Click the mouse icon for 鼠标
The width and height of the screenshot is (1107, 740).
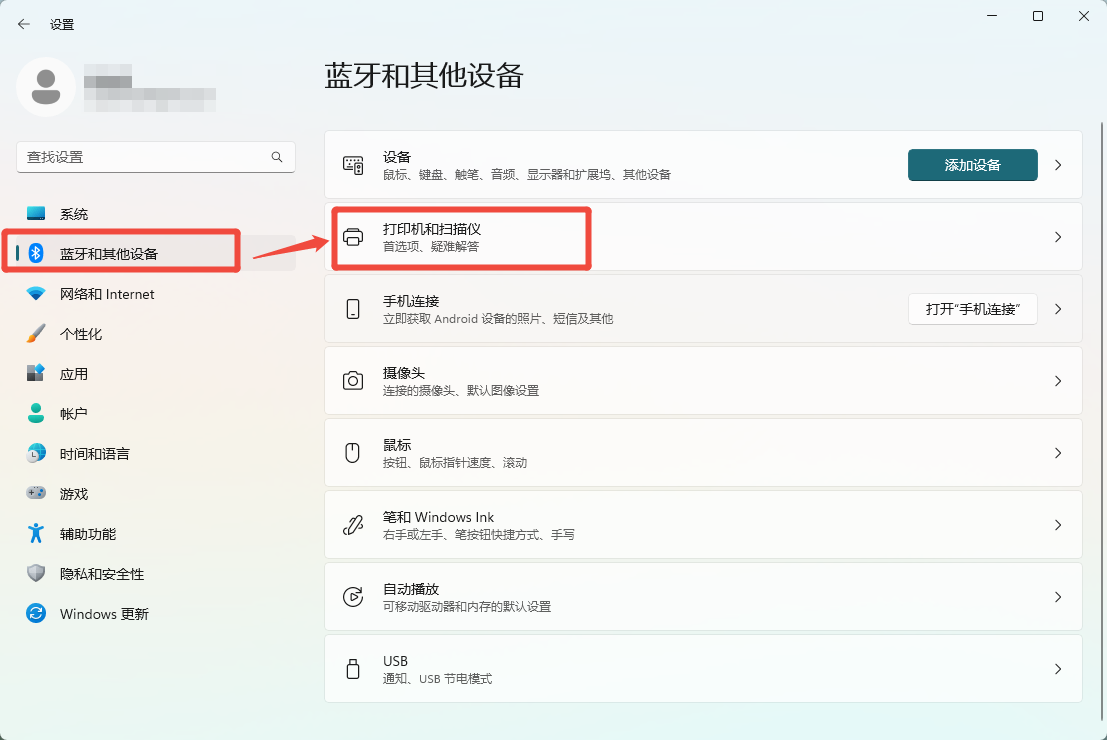click(352, 453)
